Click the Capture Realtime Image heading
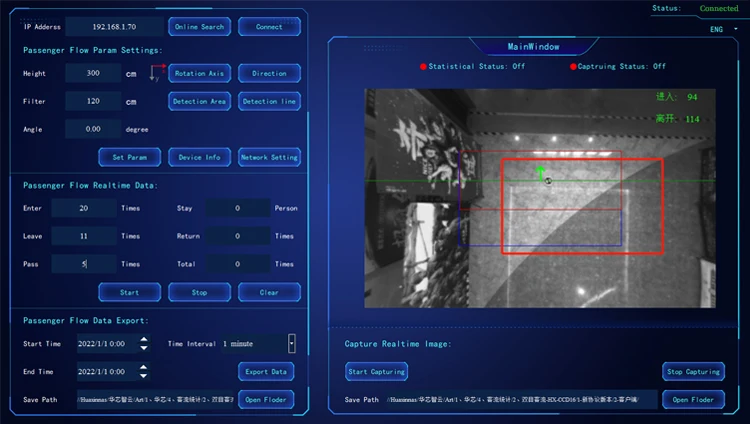 [397, 344]
